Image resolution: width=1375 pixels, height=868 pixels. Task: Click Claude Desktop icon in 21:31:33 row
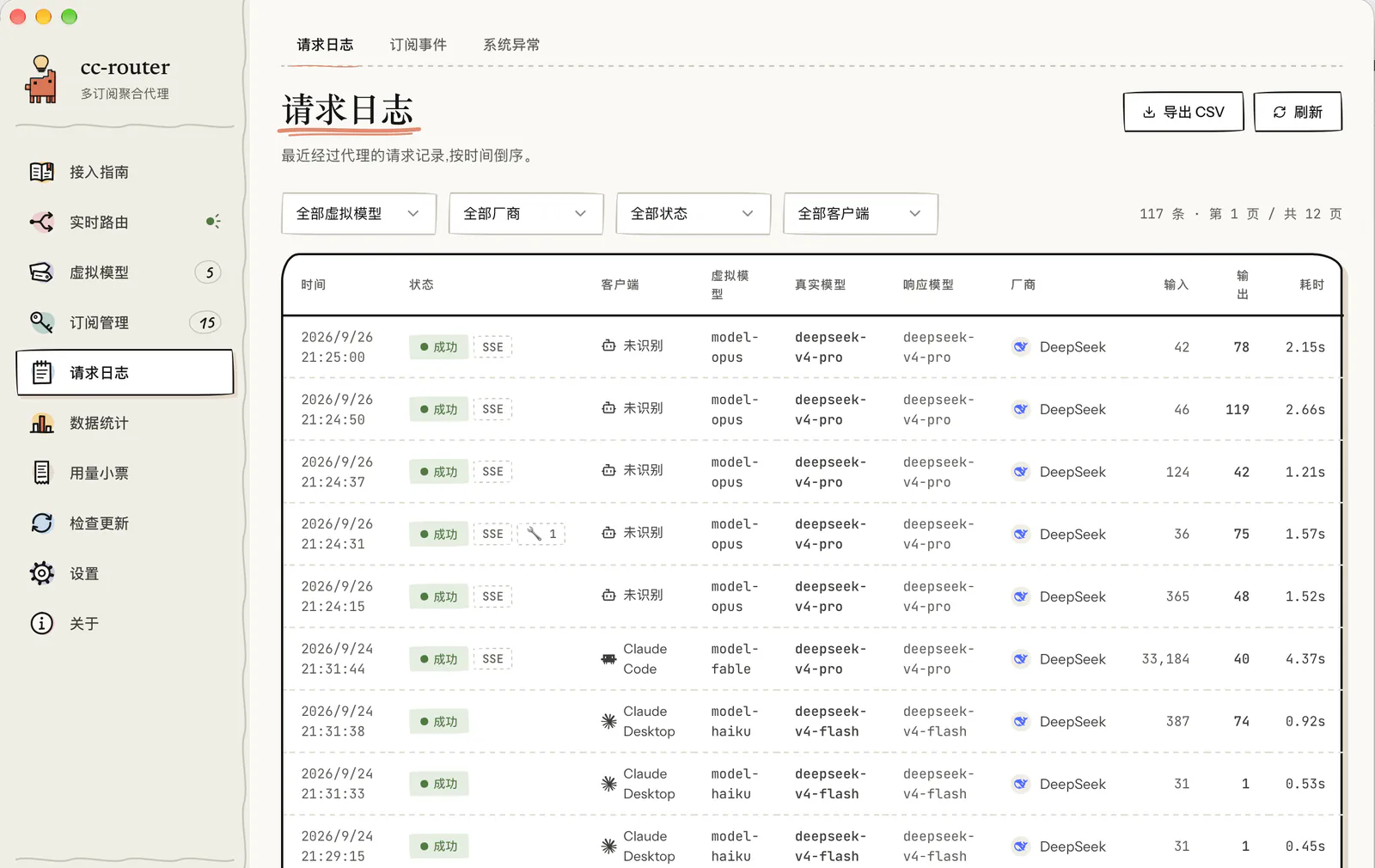pyautogui.click(x=608, y=784)
